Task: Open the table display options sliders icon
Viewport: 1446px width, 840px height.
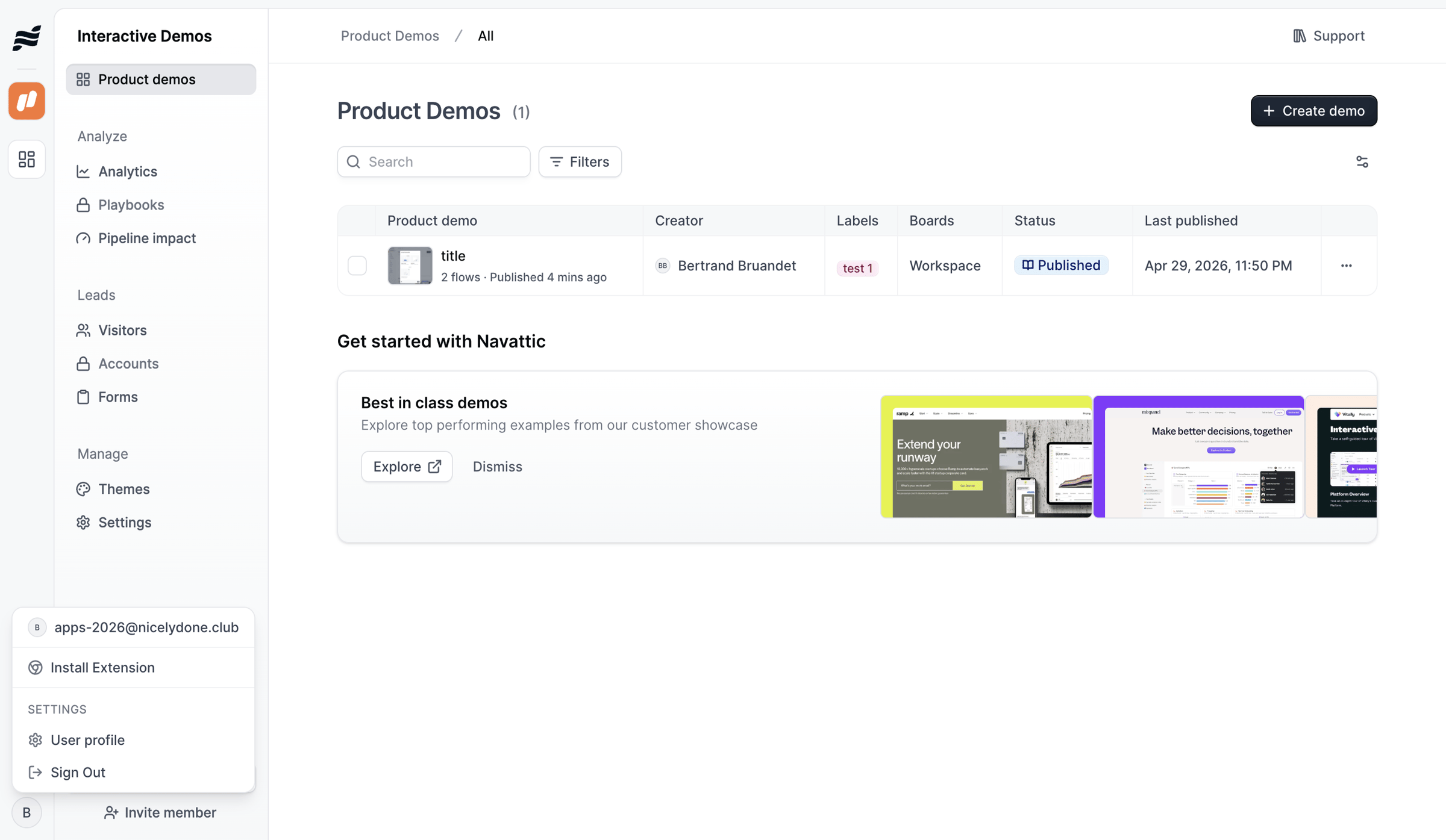Action: pos(1362,161)
